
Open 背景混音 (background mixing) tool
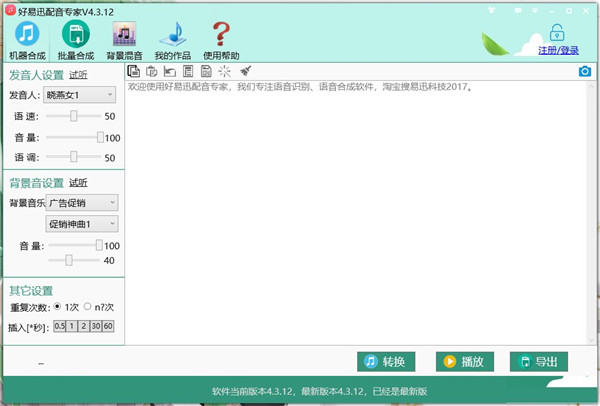pyautogui.click(x=126, y=42)
